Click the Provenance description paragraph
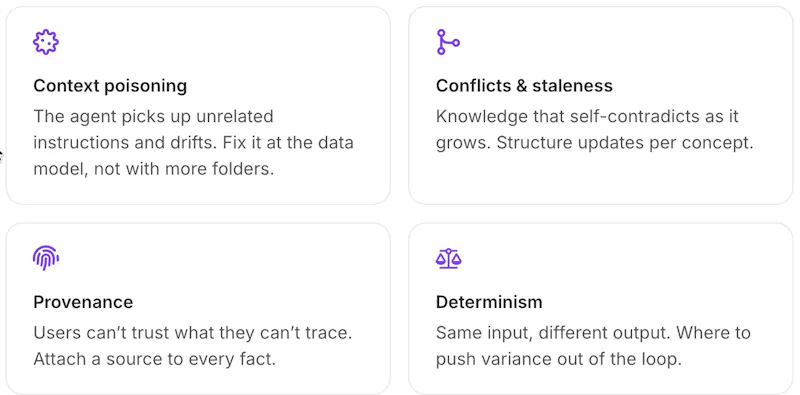The width and height of the screenshot is (800, 395). click(193, 346)
